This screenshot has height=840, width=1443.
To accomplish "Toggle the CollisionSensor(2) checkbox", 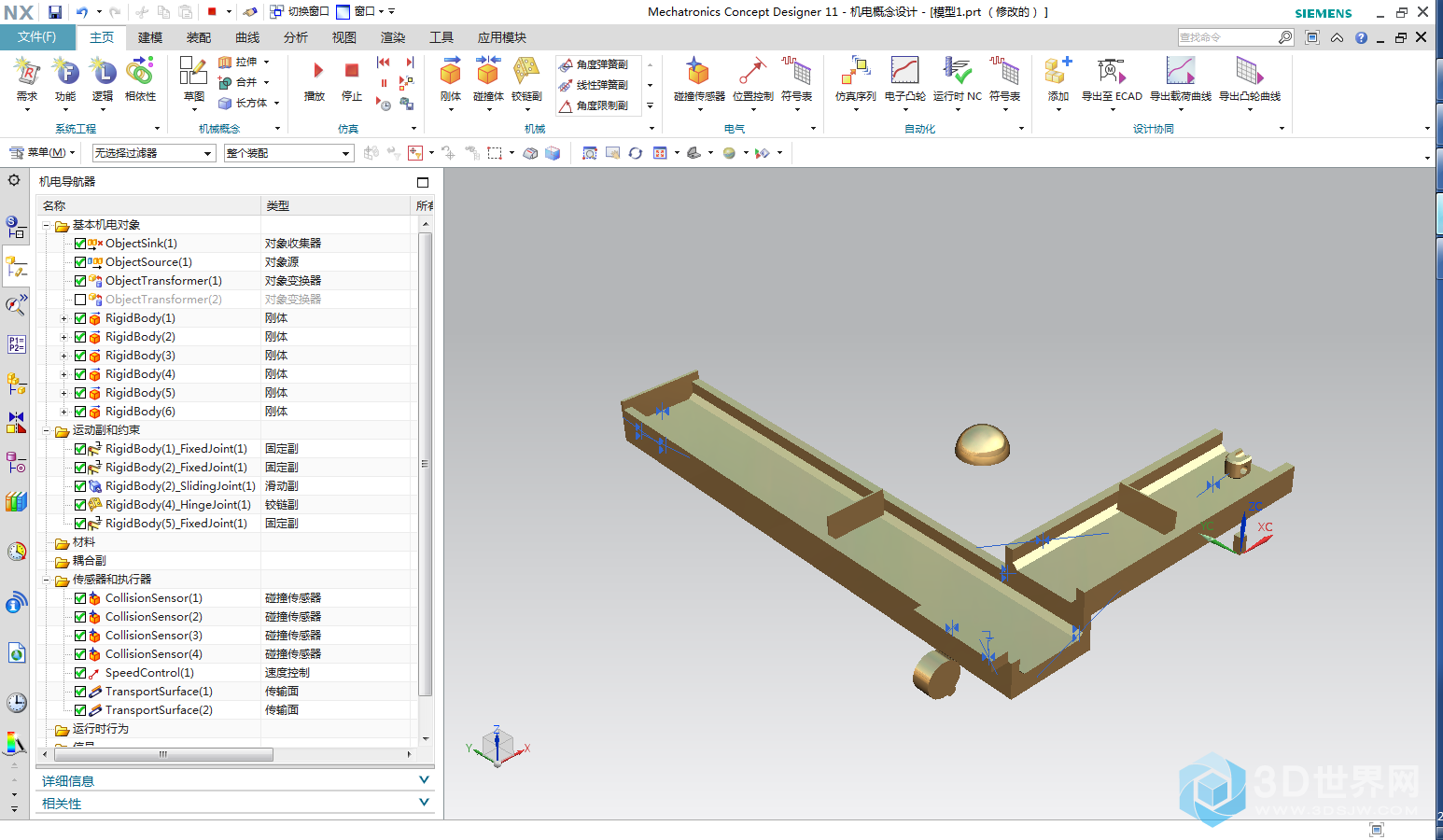I will coord(80,617).
